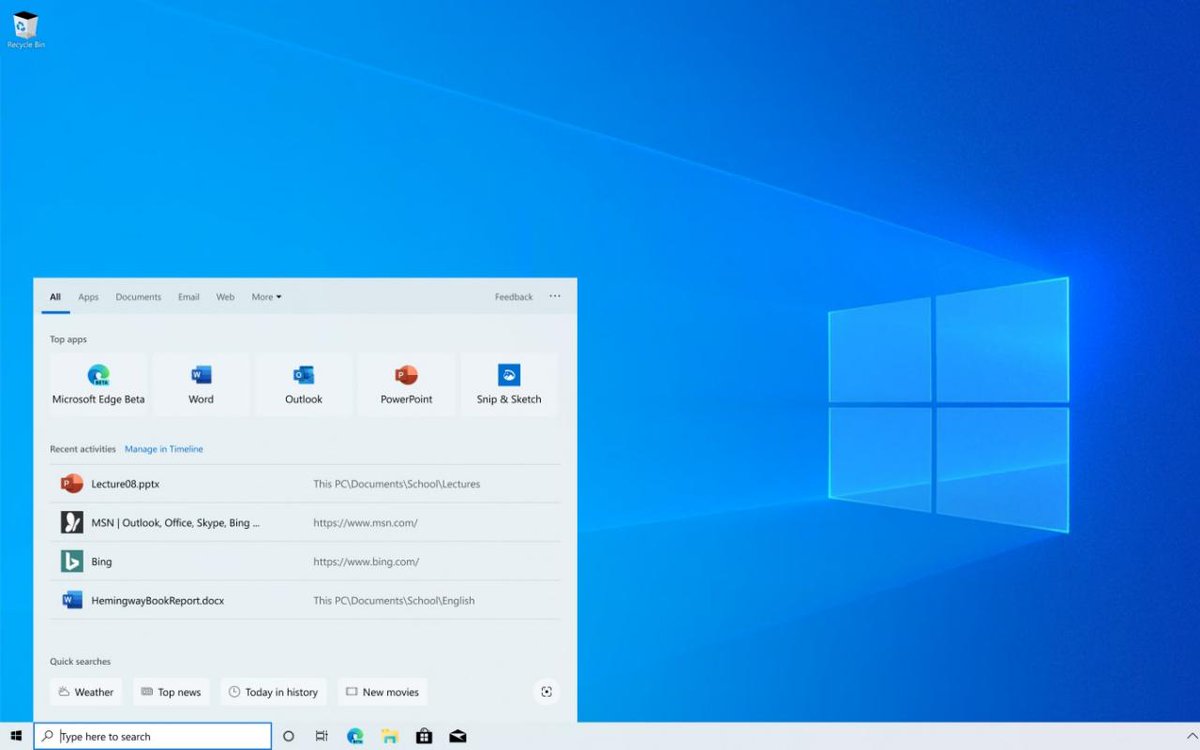1200x750 pixels.
Task: Switch to the Apps filter tab
Action: point(88,296)
